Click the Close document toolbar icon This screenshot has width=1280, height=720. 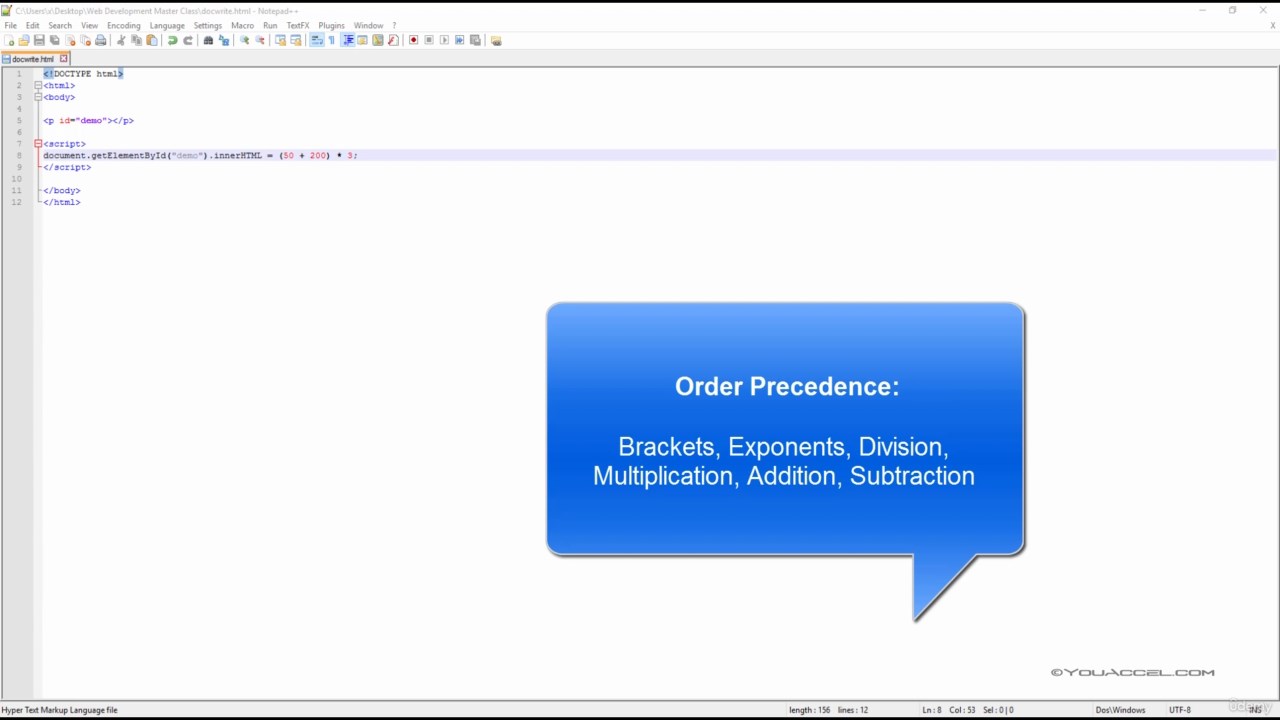[70, 40]
